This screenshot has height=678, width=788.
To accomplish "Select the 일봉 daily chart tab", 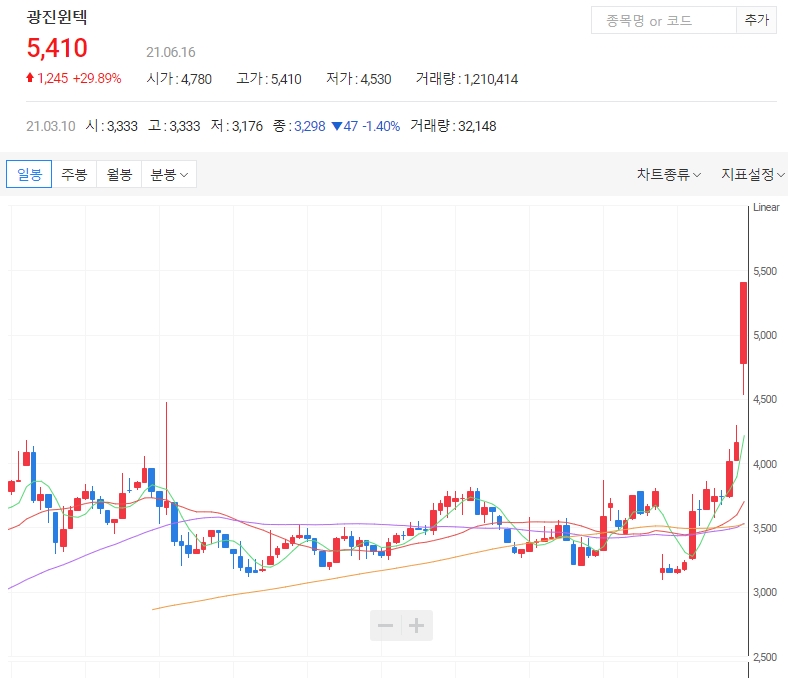I will (x=29, y=174).
